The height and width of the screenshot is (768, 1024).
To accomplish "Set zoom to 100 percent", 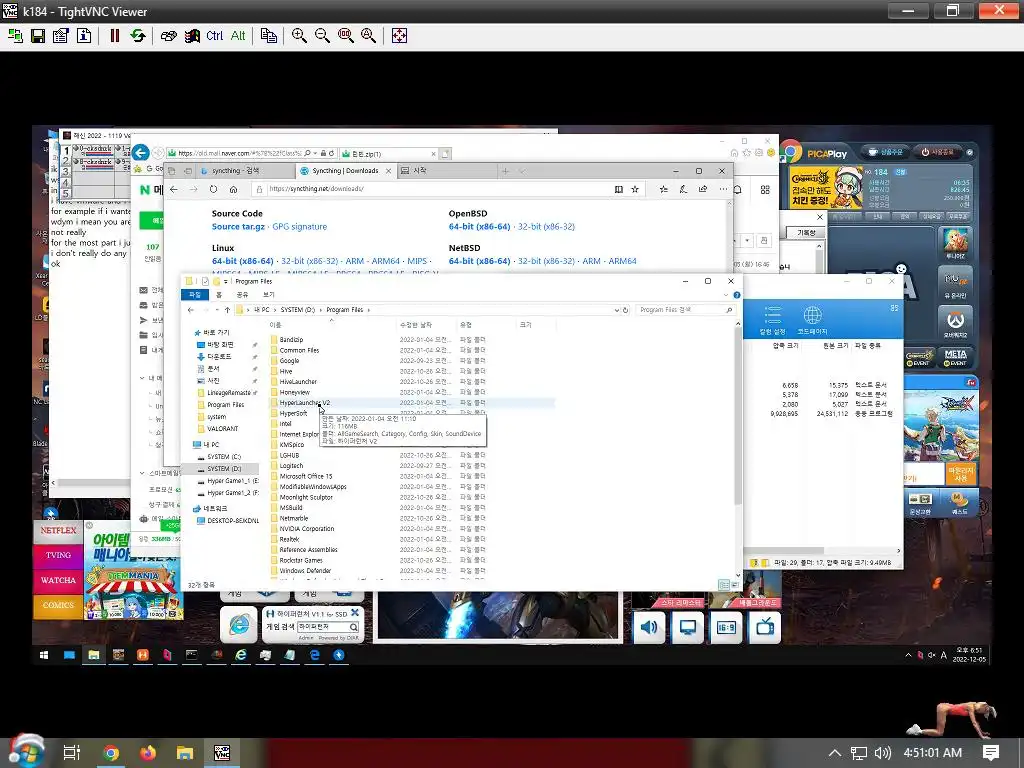I will click(x=345, y=36).
